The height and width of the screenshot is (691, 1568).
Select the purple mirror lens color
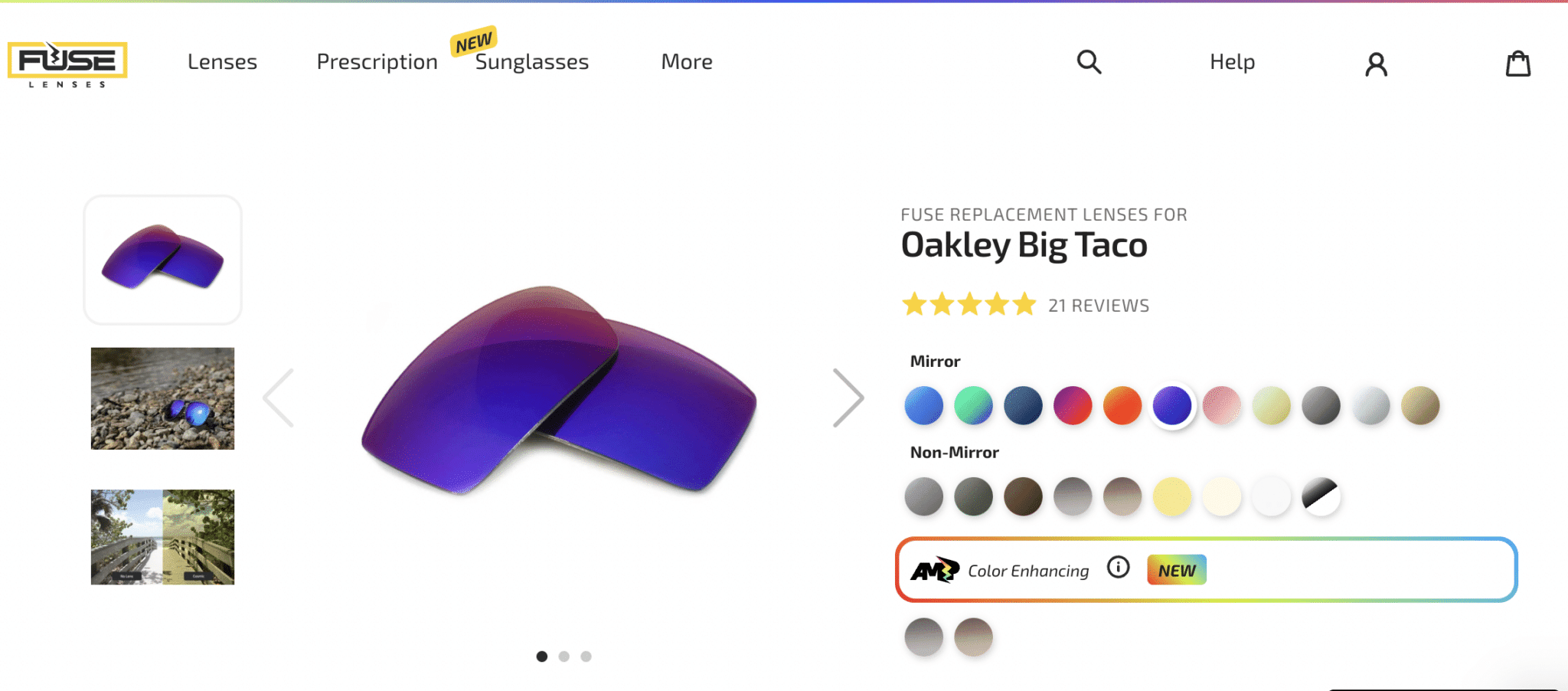click(1172, 405)
